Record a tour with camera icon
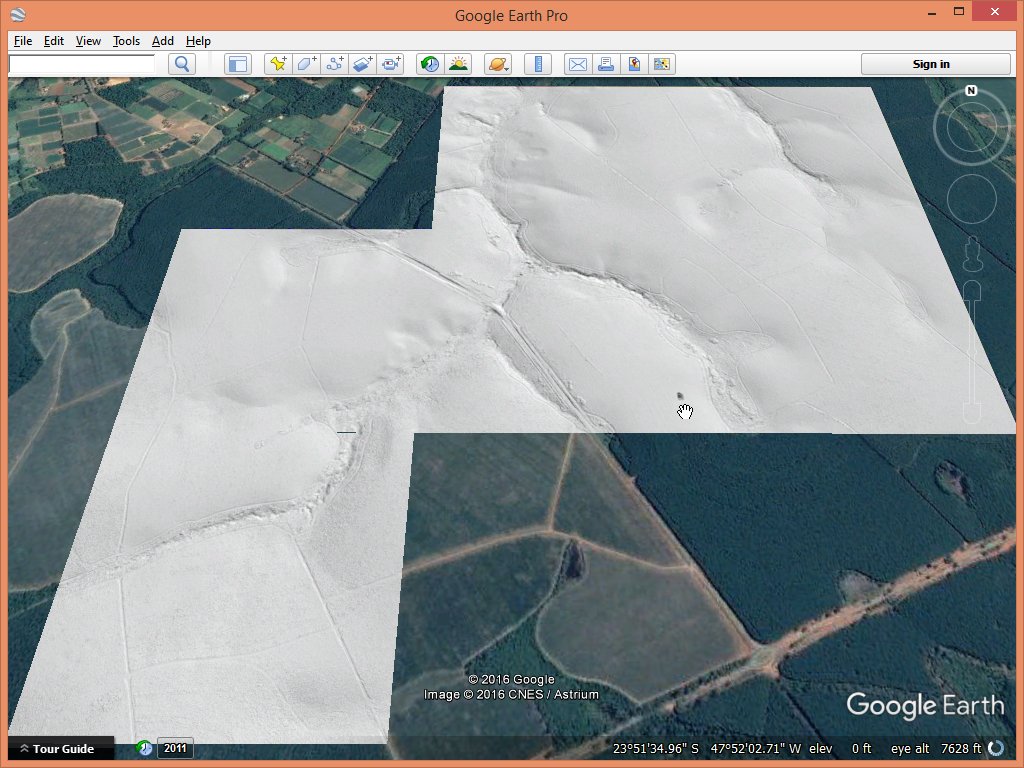The width and height of the screenshot is (1024, 768). [391, 64]
